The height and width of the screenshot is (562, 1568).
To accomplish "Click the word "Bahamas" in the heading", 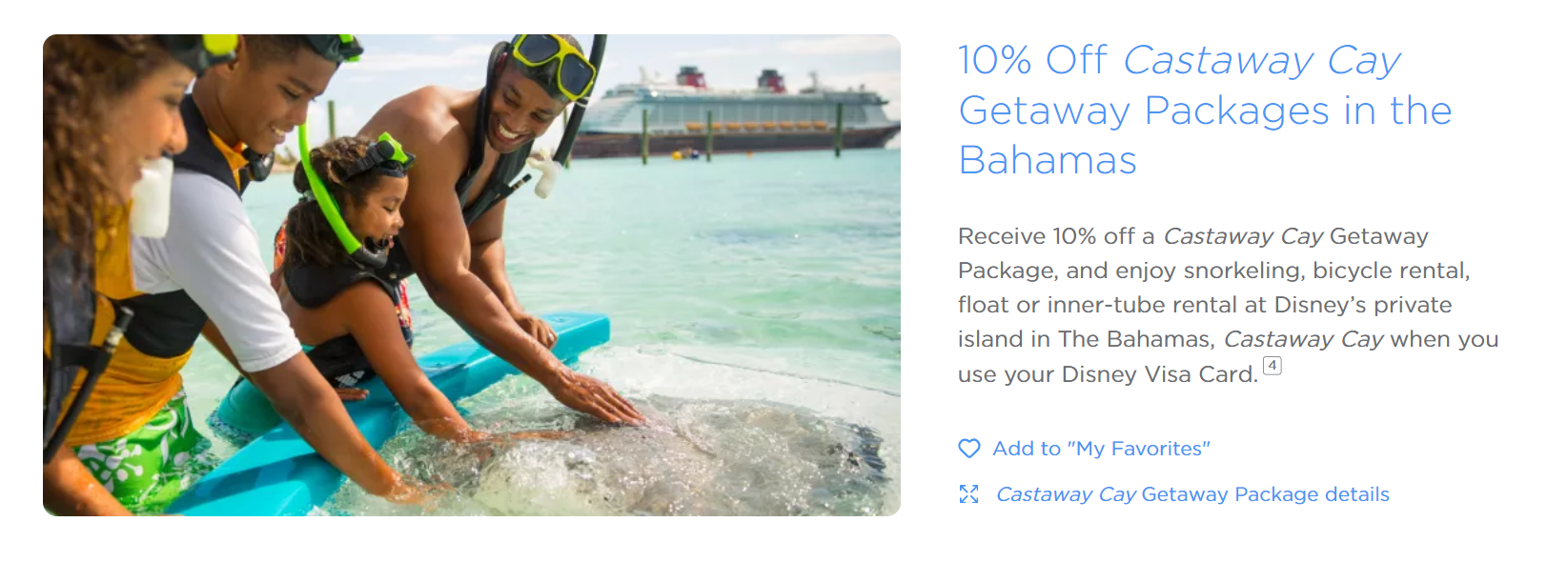I will point(1048,160).
